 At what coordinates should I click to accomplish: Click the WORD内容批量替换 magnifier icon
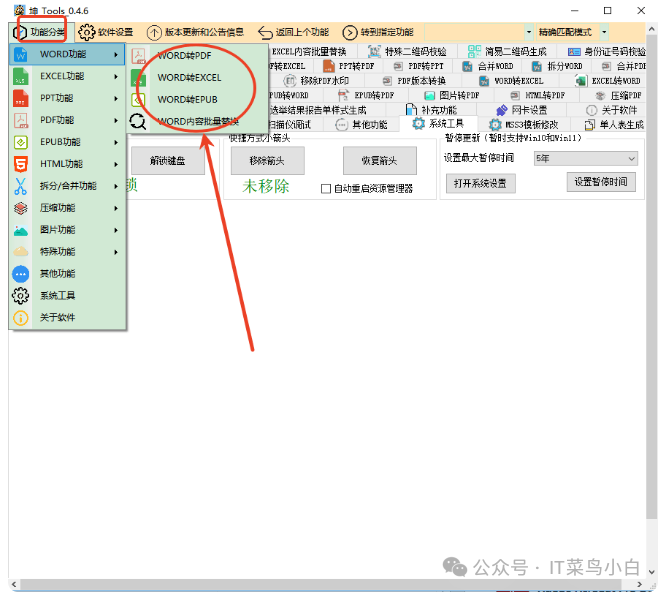138,122
